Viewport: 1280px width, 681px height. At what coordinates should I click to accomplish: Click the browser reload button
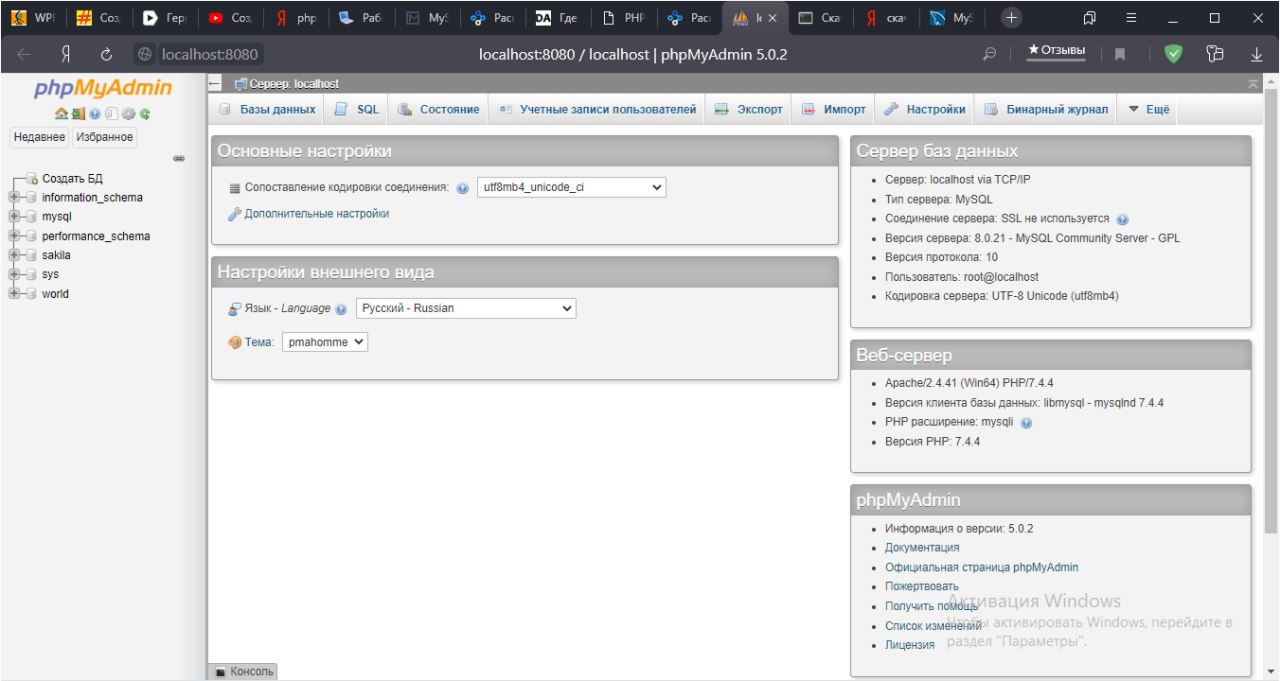click(x=106, y=55)
